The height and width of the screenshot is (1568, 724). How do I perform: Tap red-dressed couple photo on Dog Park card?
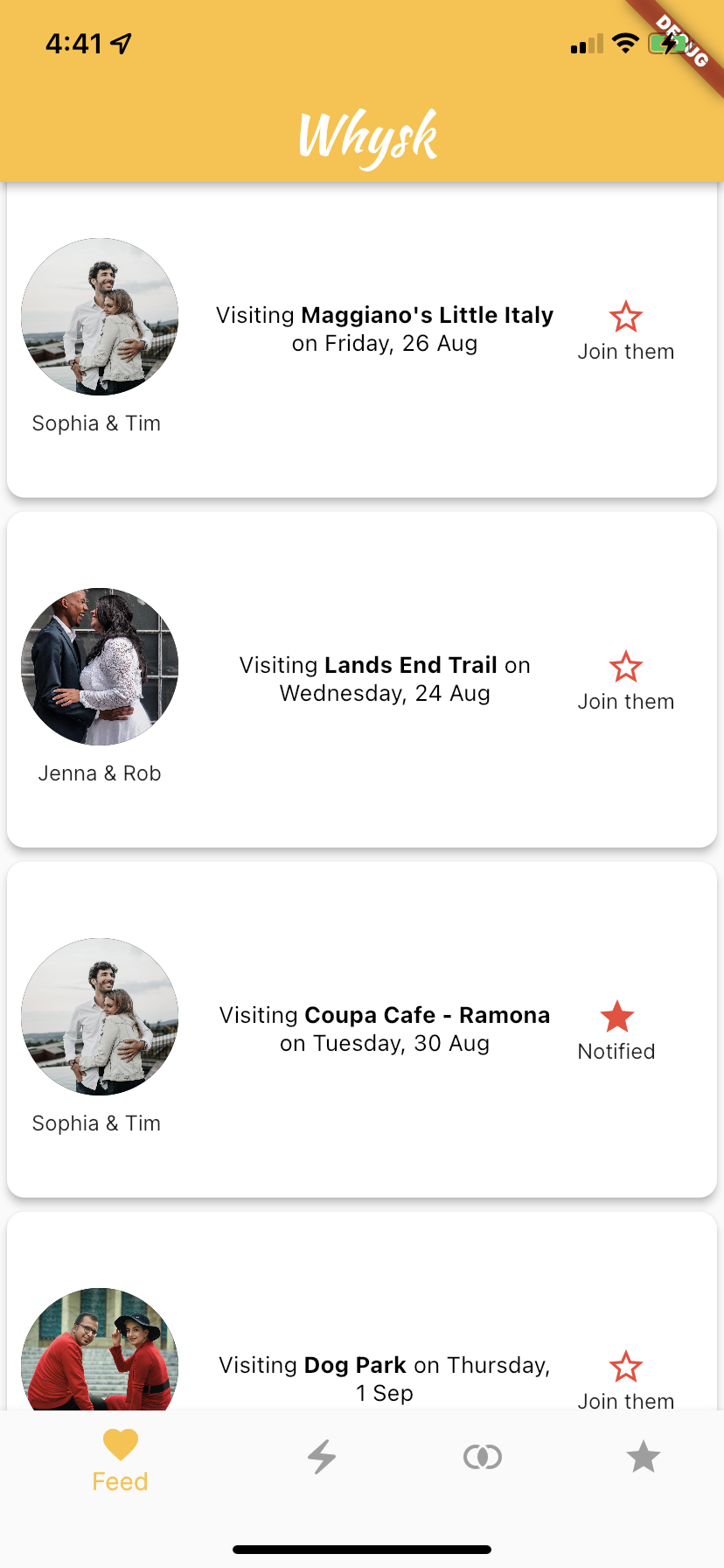point(100,1348)
